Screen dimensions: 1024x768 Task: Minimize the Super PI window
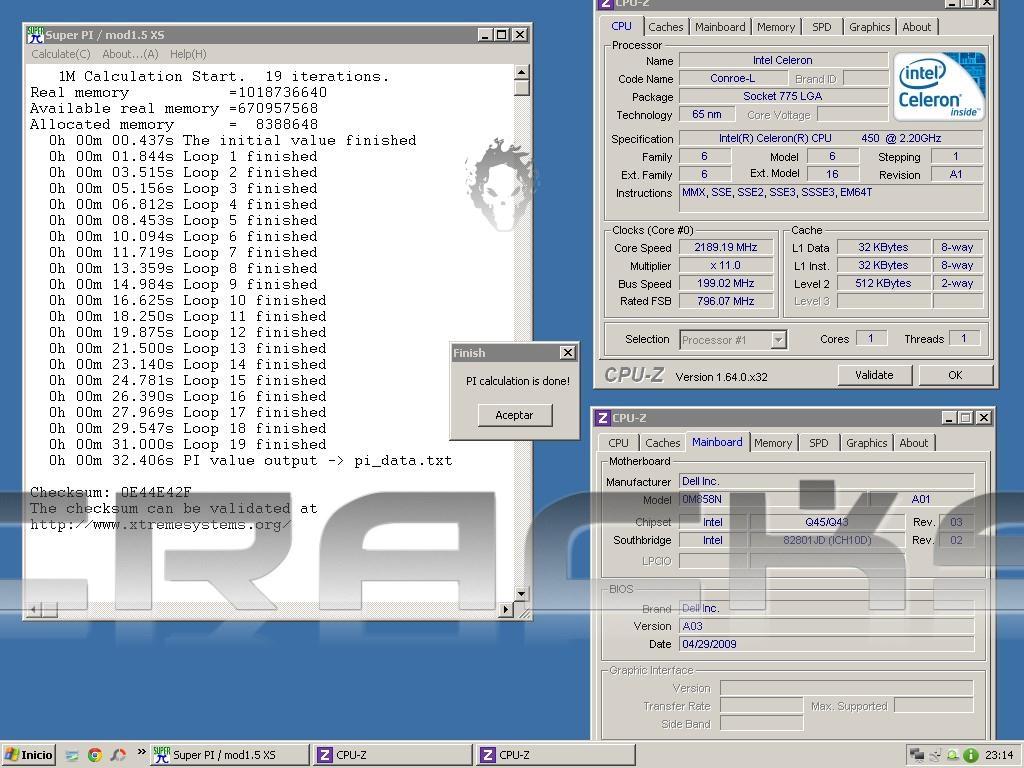(x=485, y=35)
